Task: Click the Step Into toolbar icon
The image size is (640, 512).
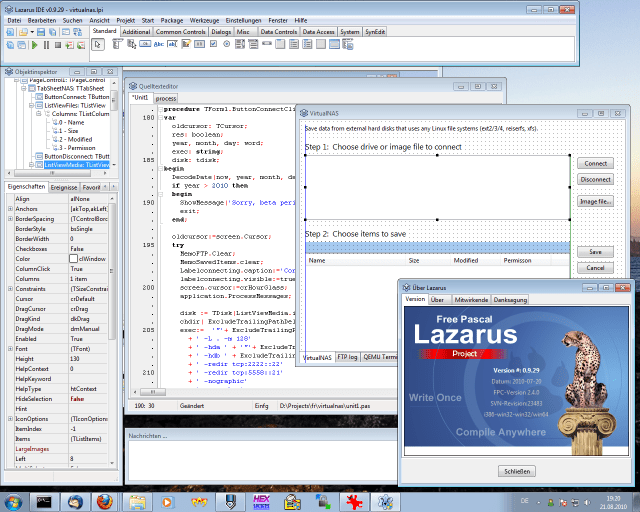Action: pos(70,45)
